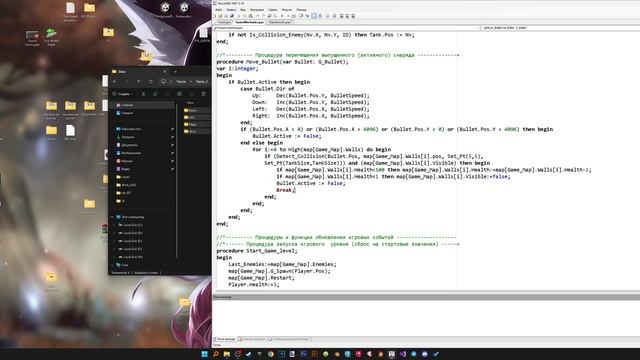Click the Player.Health line in code
This screenshot has height=360, width=640.
point(254,284)
